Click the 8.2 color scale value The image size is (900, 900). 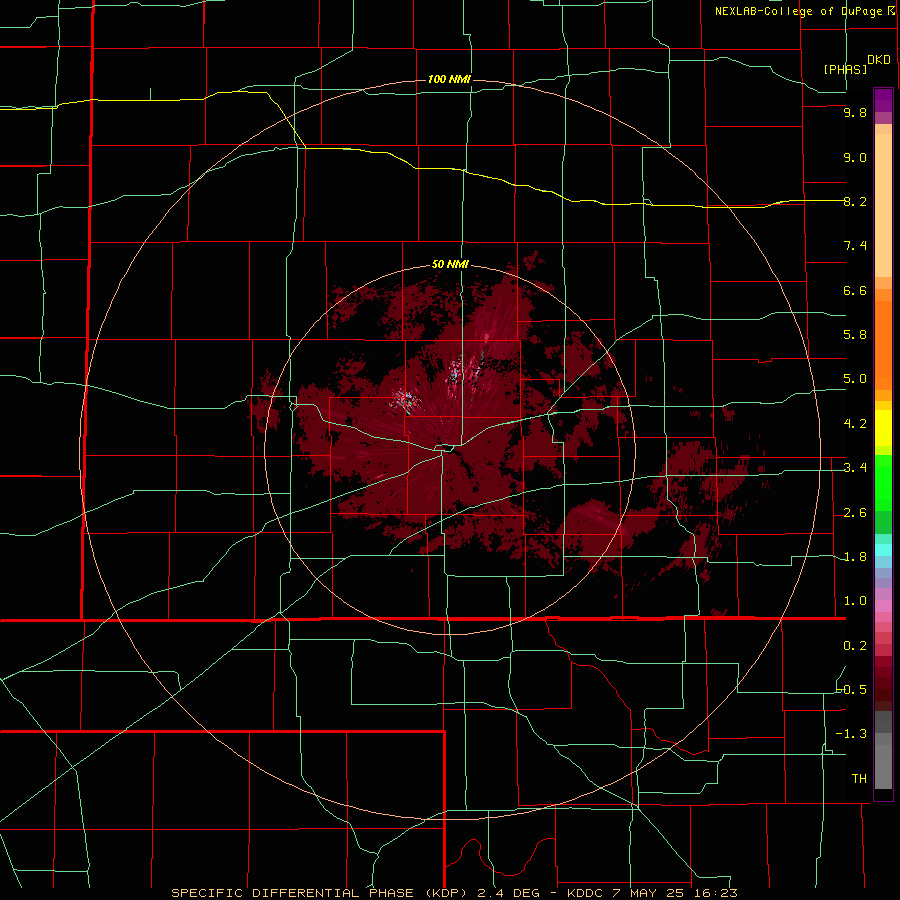855,201
